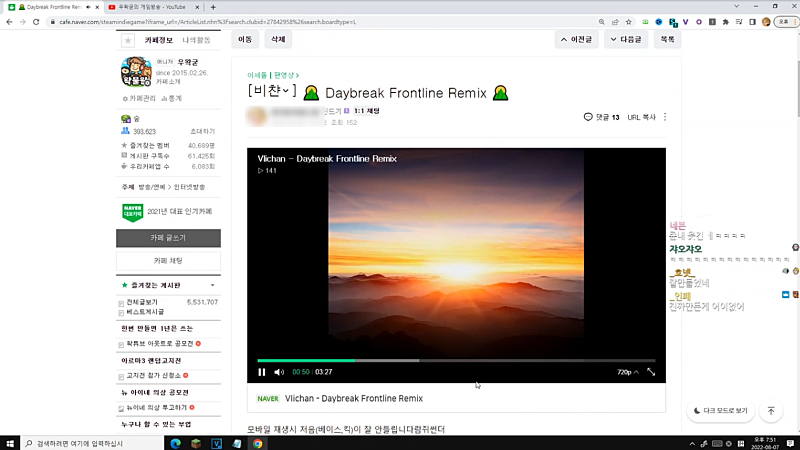Open the 720p quality selector
This screenshot has height=450, width=800.
626,372
